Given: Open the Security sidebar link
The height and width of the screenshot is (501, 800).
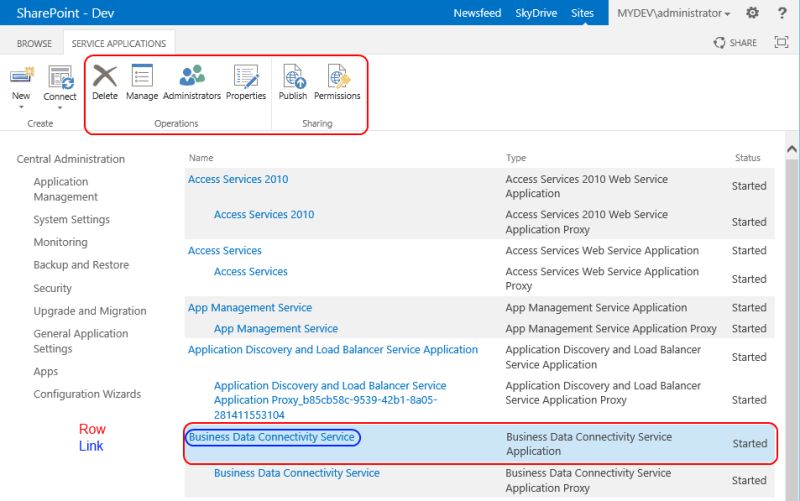Looking at the screenshot, I should tap(53, 288).
